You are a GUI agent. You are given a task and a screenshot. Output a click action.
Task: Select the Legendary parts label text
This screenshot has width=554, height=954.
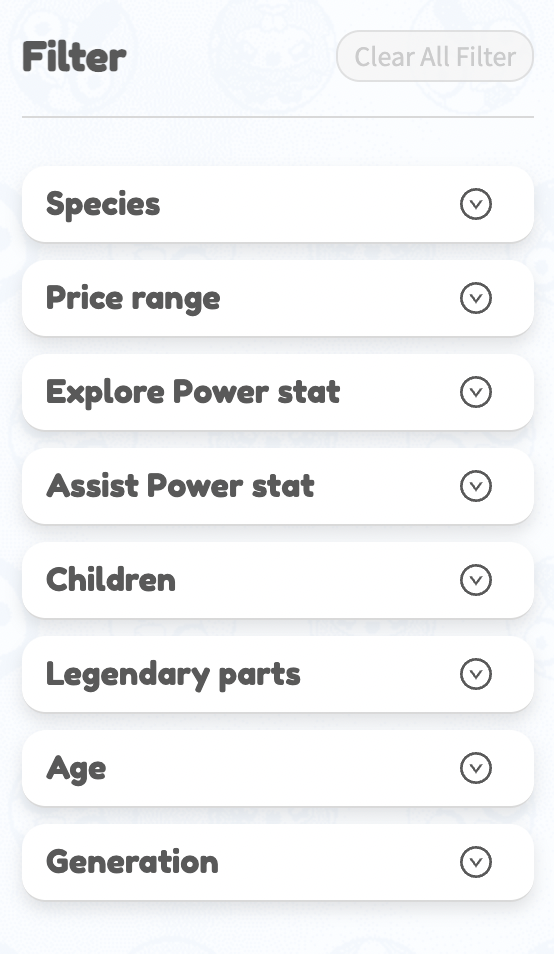click(x=173, y=675)
